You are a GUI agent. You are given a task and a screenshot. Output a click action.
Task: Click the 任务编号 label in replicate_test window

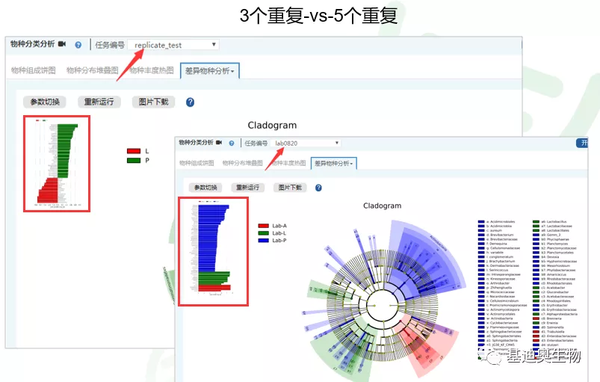(110, 45)
